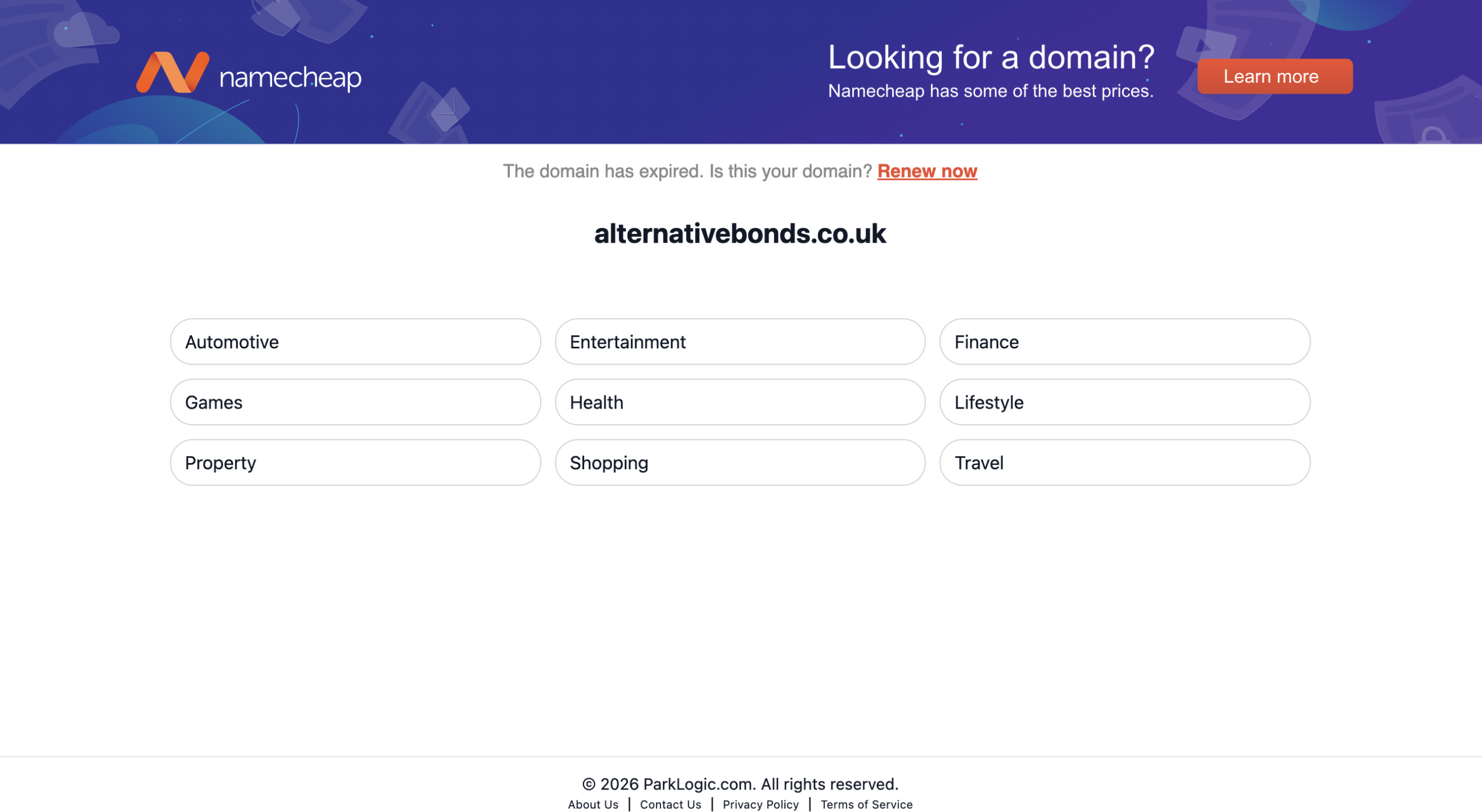The width and height of the screenshot is (1482, 812).
Task: Select the Travel category
Action: click(x=1124, y=462)
